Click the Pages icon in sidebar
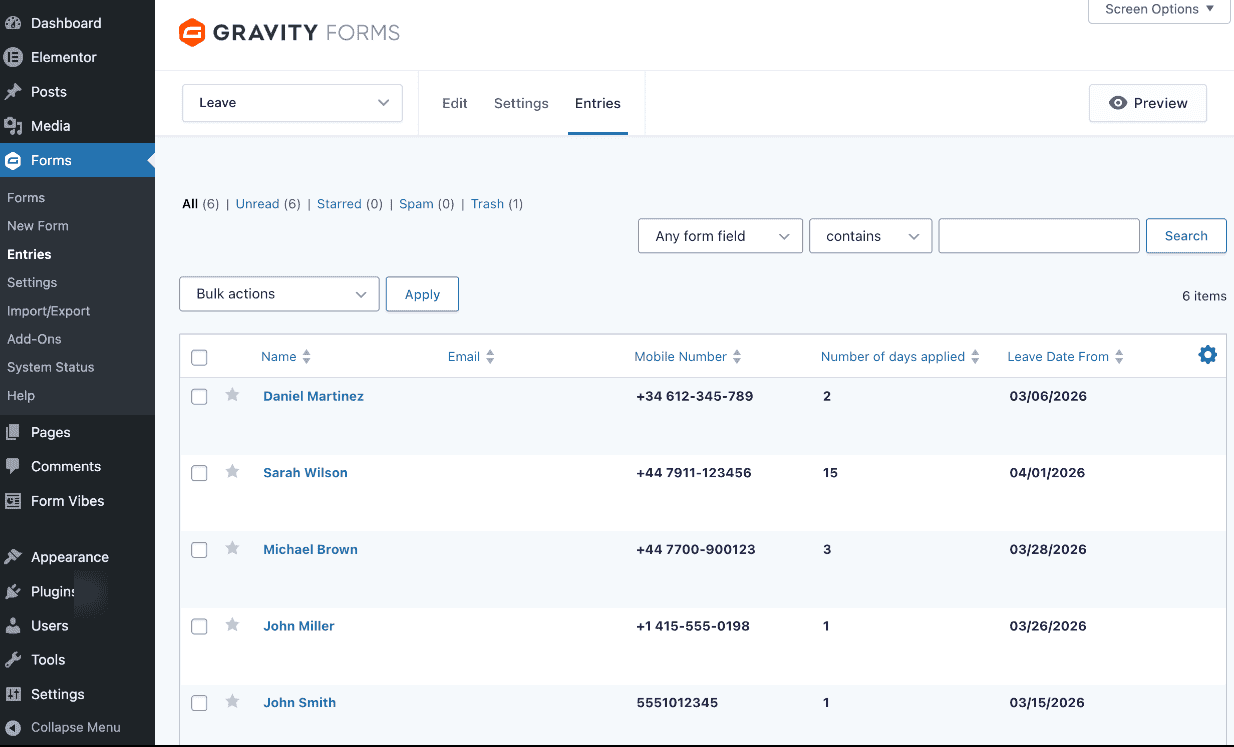Viewport: 1234px width, 747px height. point(13,432)
